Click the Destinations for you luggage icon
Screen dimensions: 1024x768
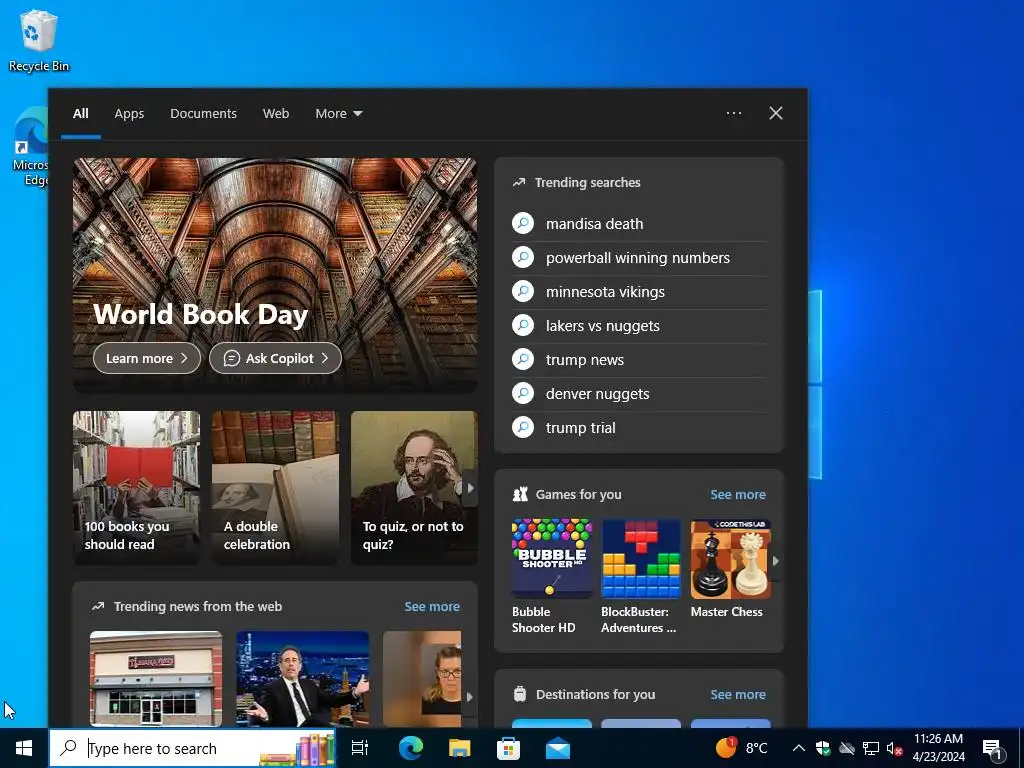(520, 694)
